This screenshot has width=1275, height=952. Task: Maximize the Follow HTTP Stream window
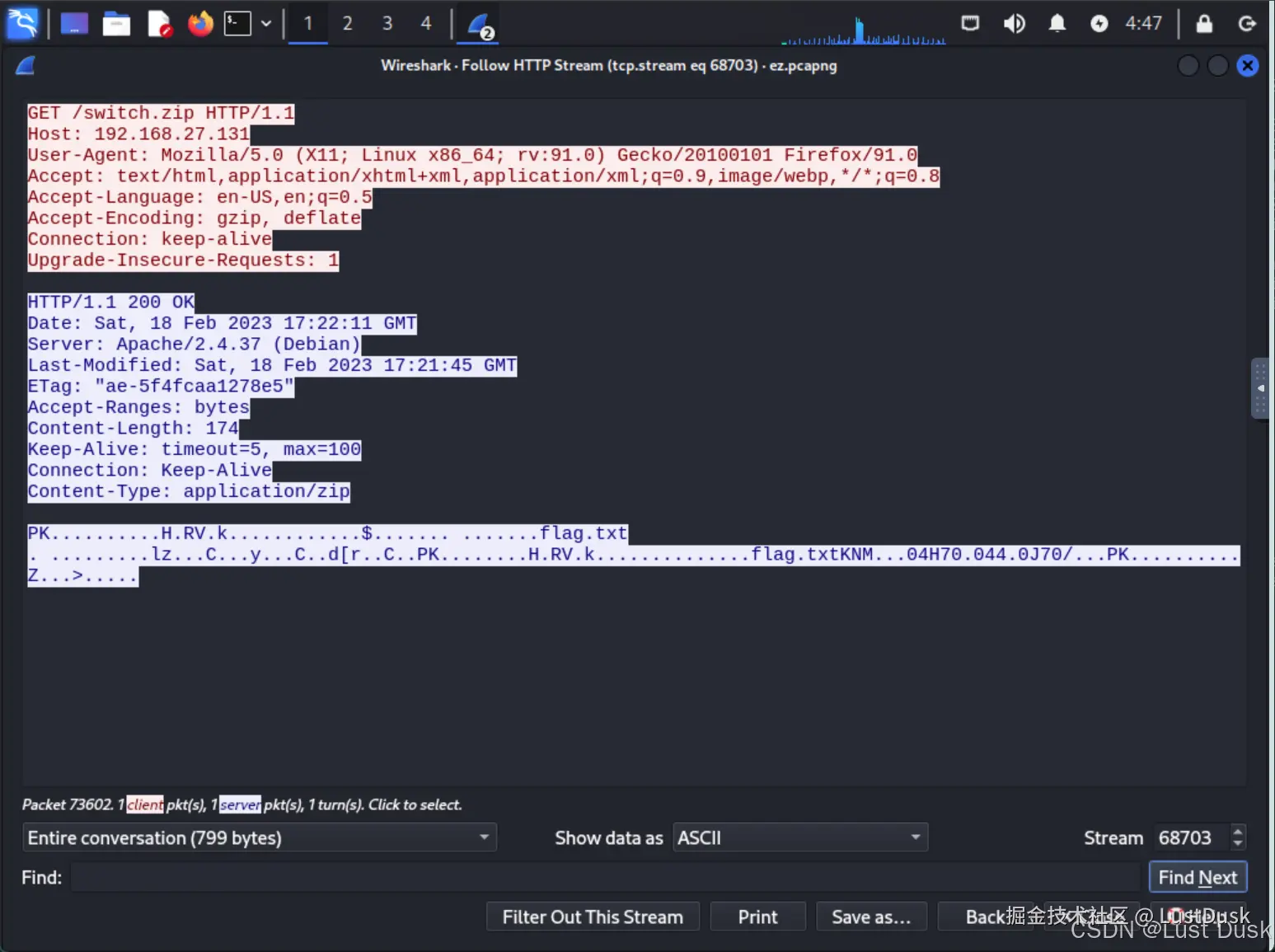(x=1217, y=65)
